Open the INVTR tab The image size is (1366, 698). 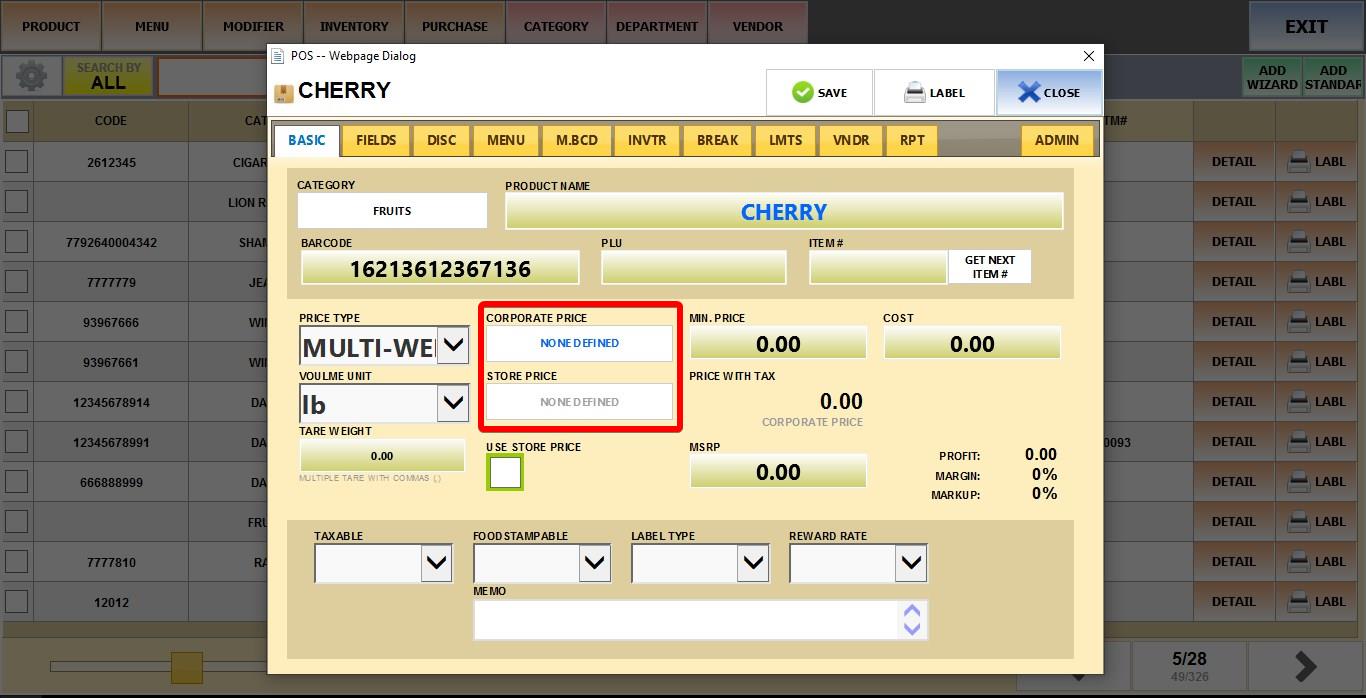coord(647,140)
